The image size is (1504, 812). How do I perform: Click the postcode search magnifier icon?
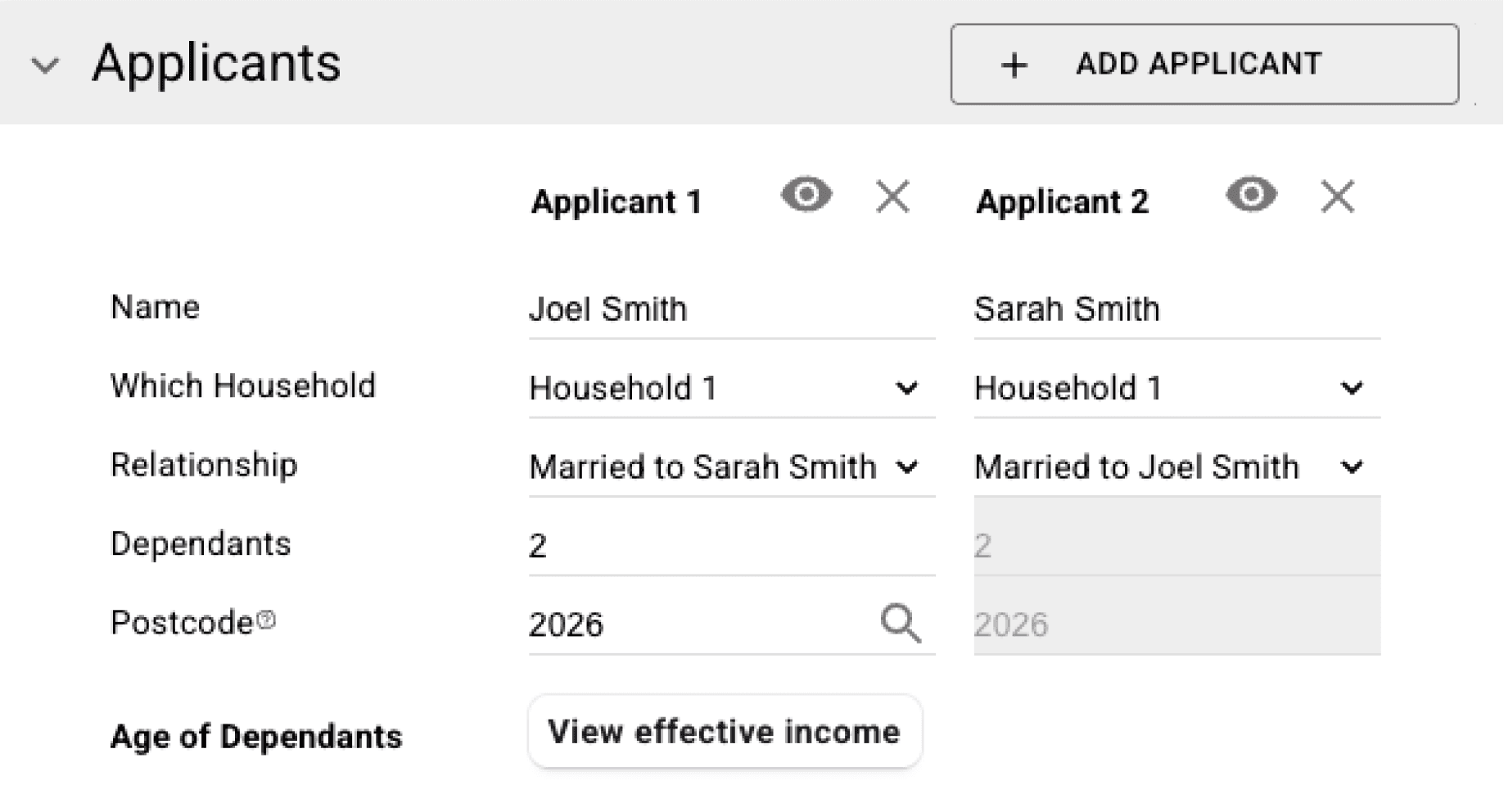[x=901, y=624]
